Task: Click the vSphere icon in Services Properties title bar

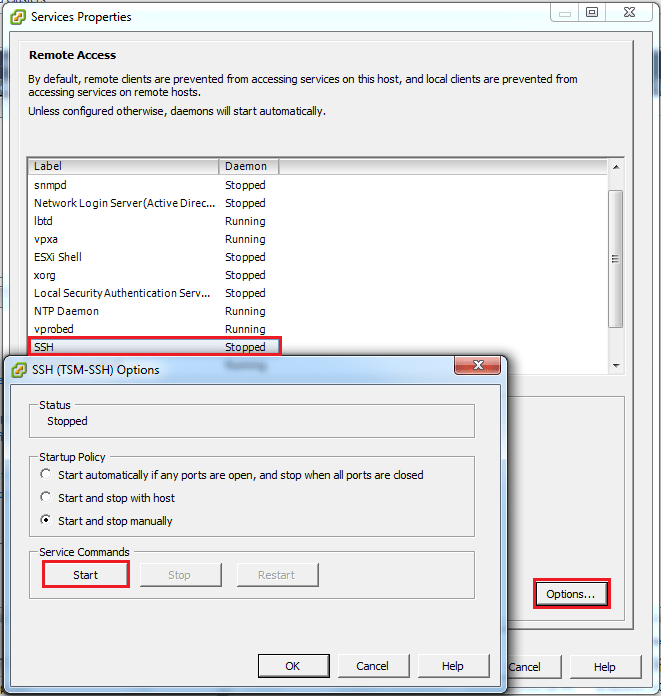Action: 18,17
